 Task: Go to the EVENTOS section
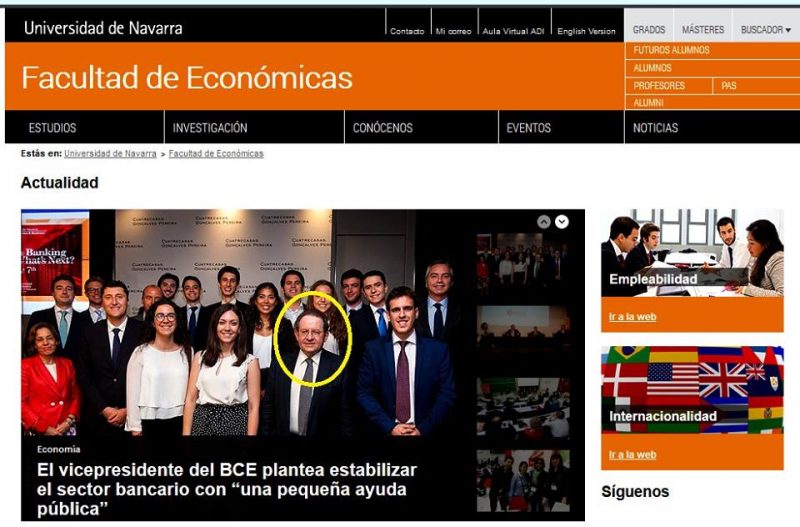(529, 128)
